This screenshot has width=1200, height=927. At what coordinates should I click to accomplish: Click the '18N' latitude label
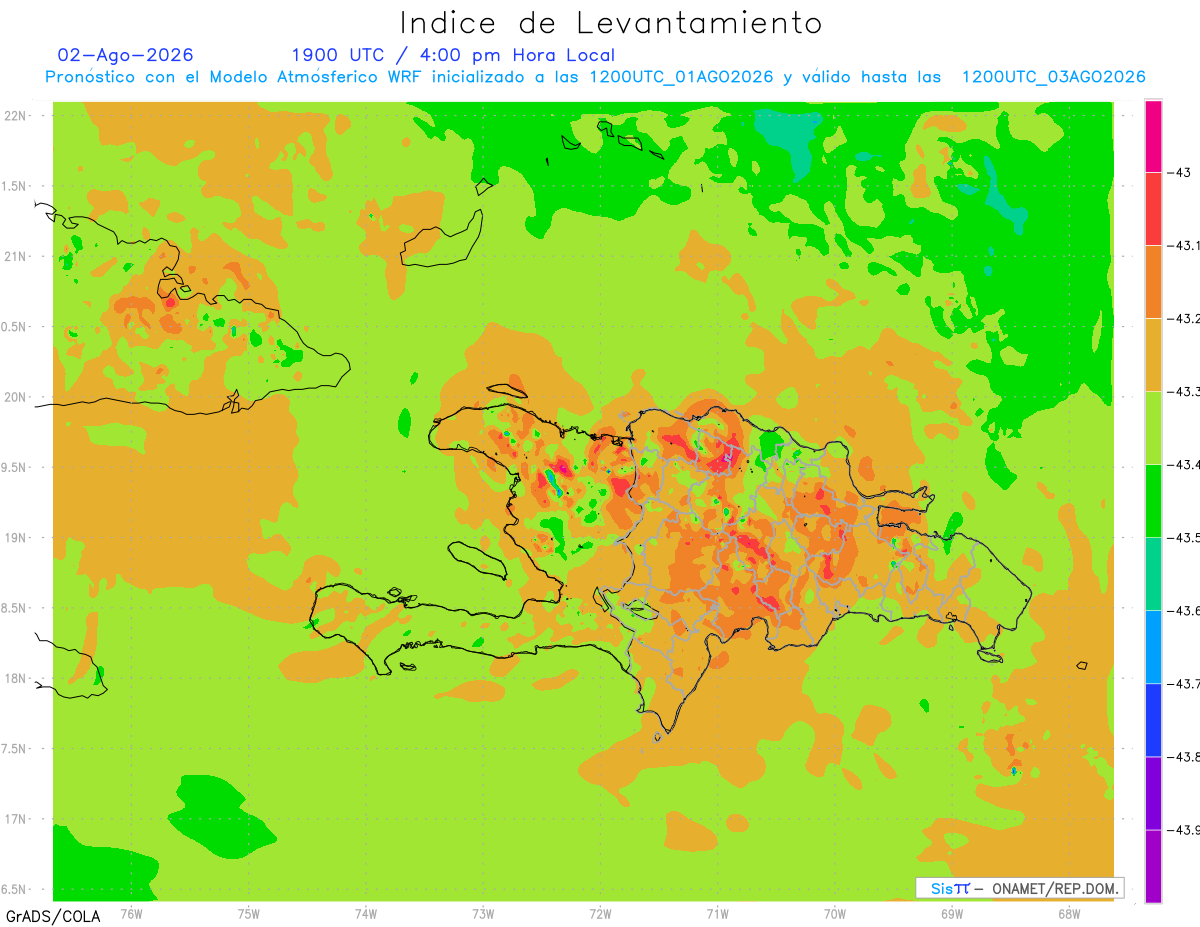17,678
